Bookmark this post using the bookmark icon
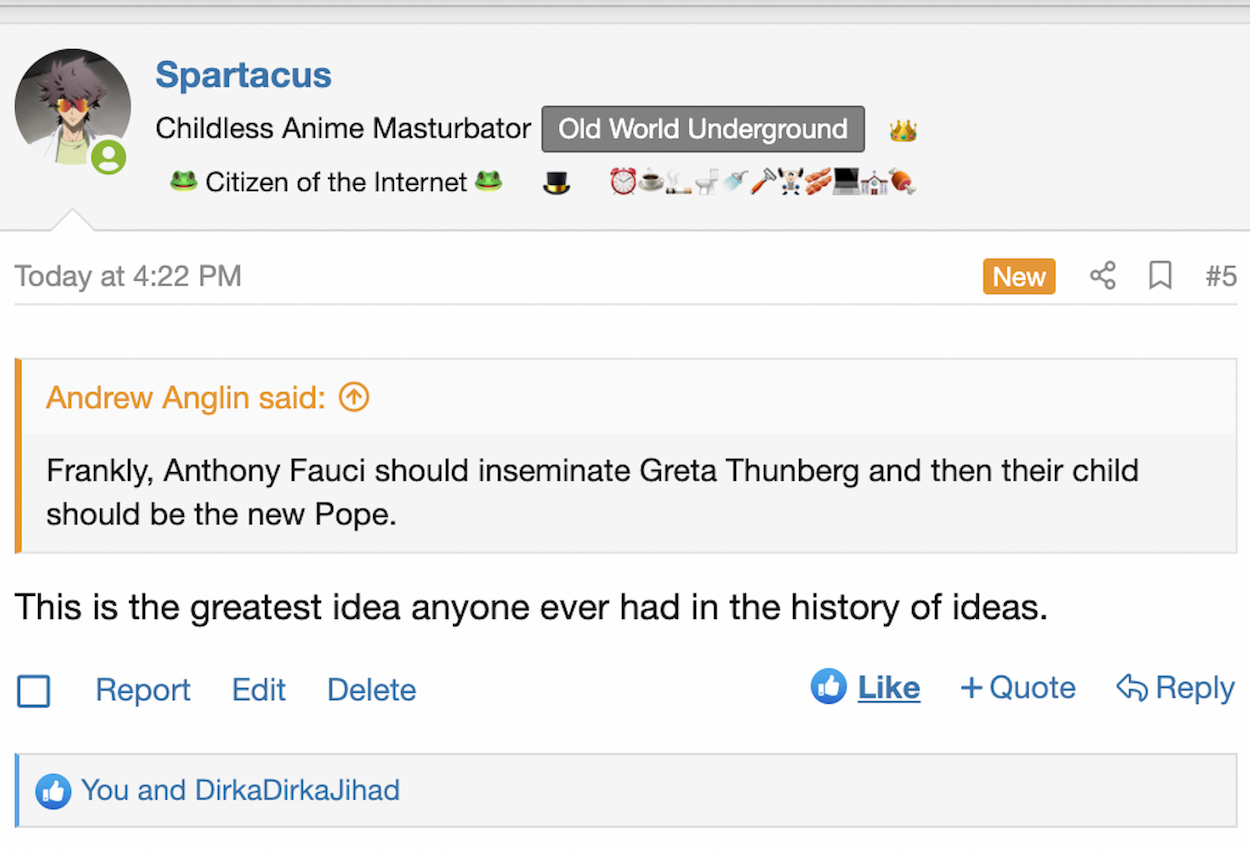Viewport: 1250px width, 851px height. click(x=1160, y=276)
